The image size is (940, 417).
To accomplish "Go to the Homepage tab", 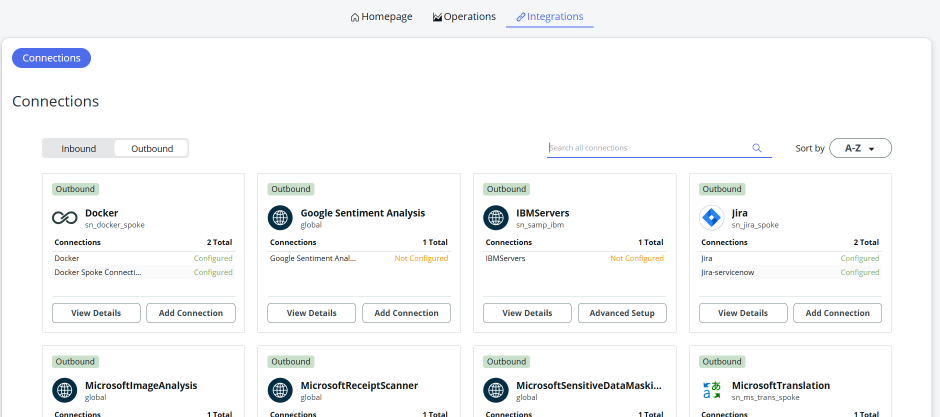I will [x=381, y=17].
